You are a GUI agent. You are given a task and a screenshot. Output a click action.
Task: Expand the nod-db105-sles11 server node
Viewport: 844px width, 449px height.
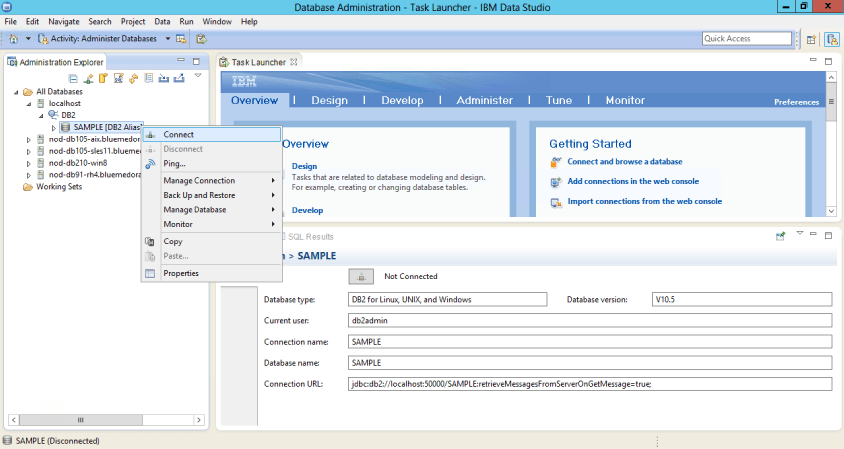pos(29,152)
